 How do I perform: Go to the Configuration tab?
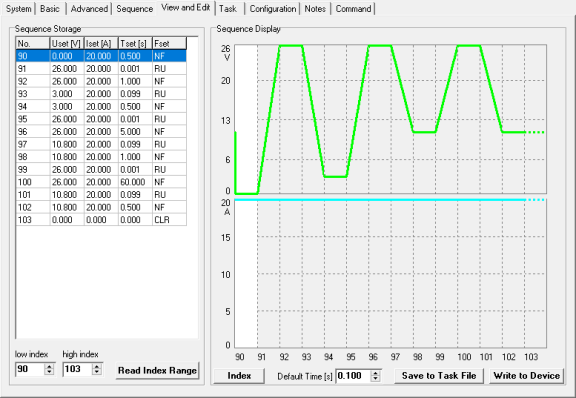273,9
